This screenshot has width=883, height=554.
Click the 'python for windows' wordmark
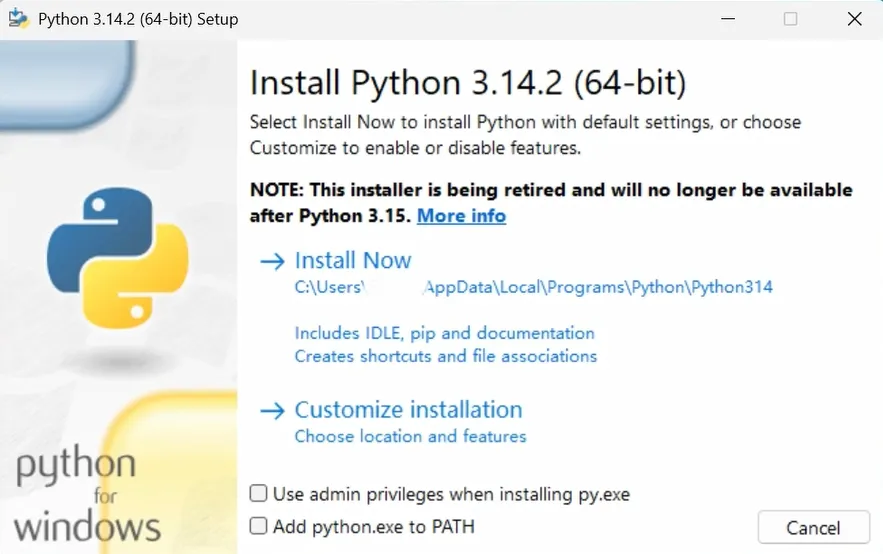87,495
